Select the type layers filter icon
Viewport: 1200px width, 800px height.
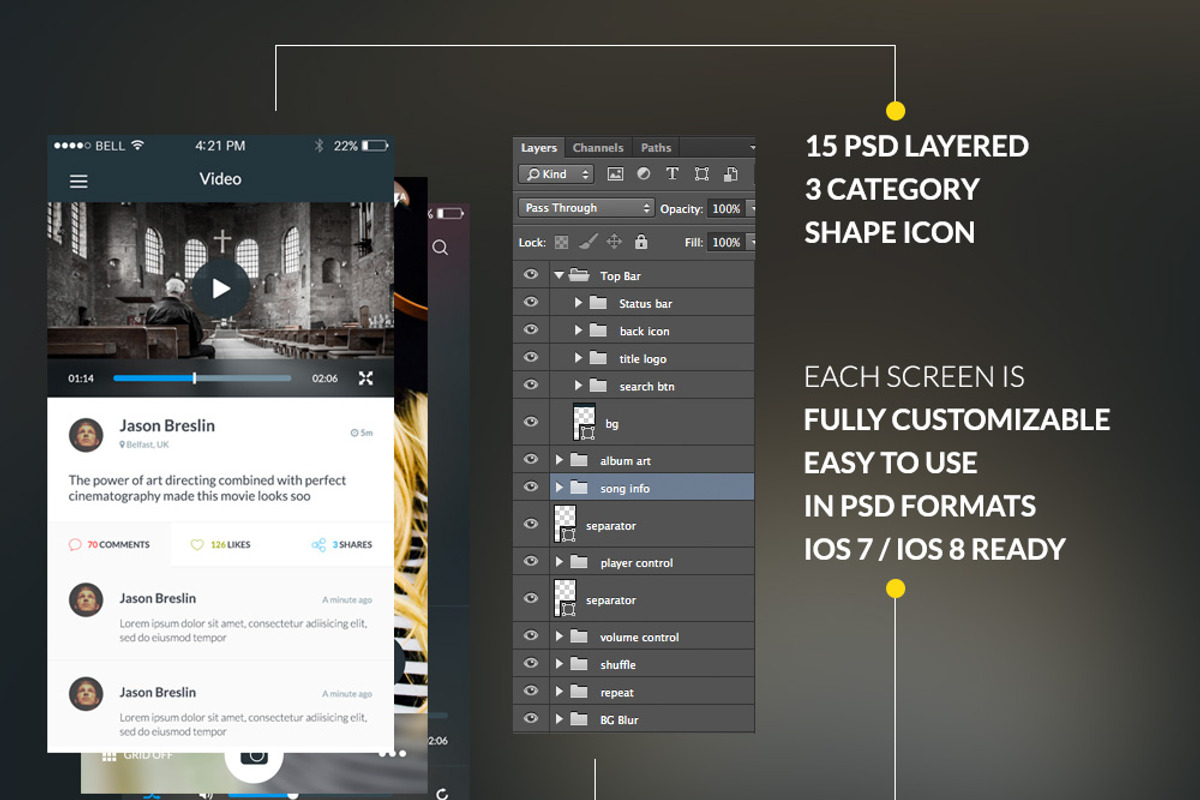click(672, 173)
